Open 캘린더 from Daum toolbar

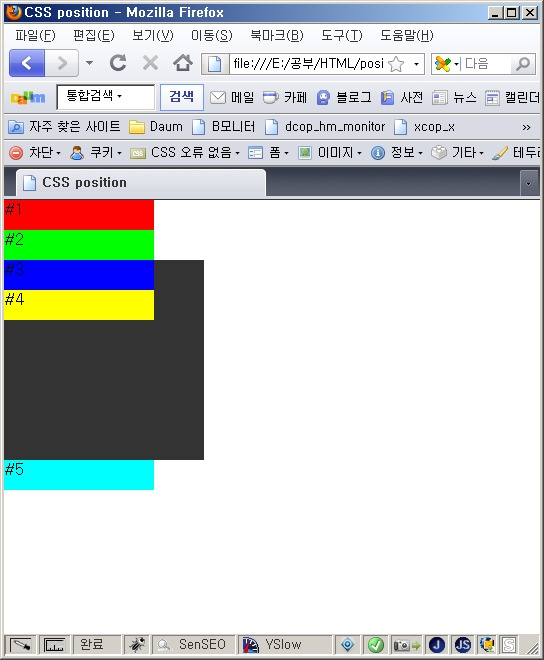pos(512,98)
